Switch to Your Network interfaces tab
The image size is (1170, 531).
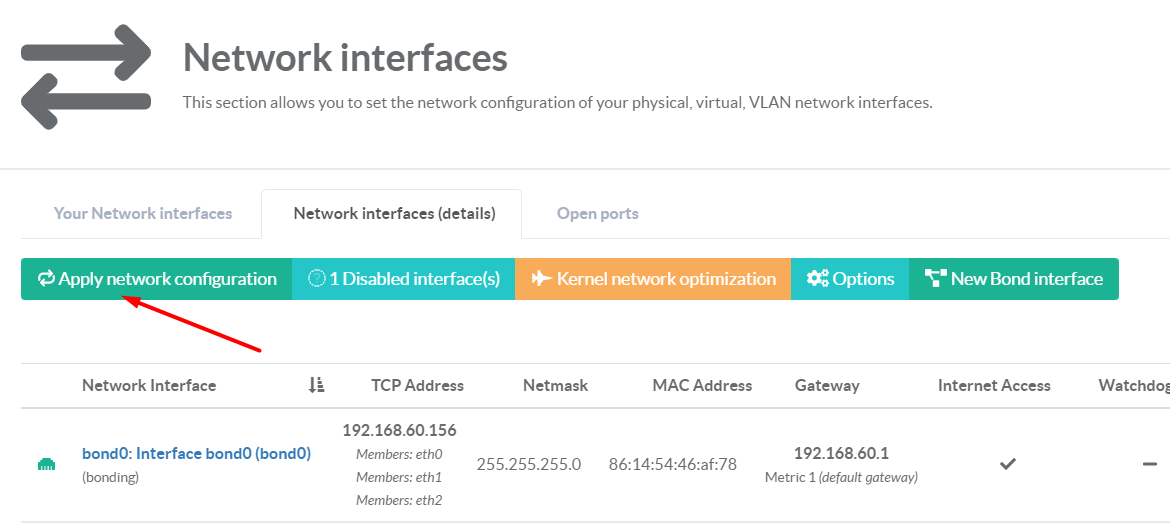tap(143, 213)
